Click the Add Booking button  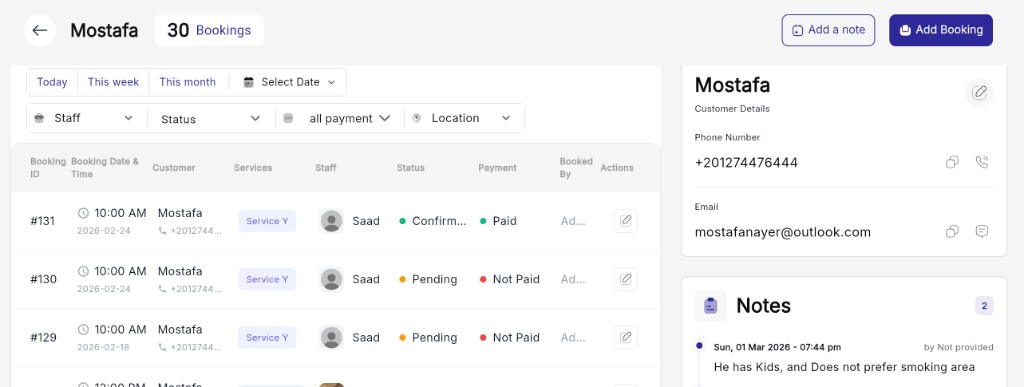point(941,30)
